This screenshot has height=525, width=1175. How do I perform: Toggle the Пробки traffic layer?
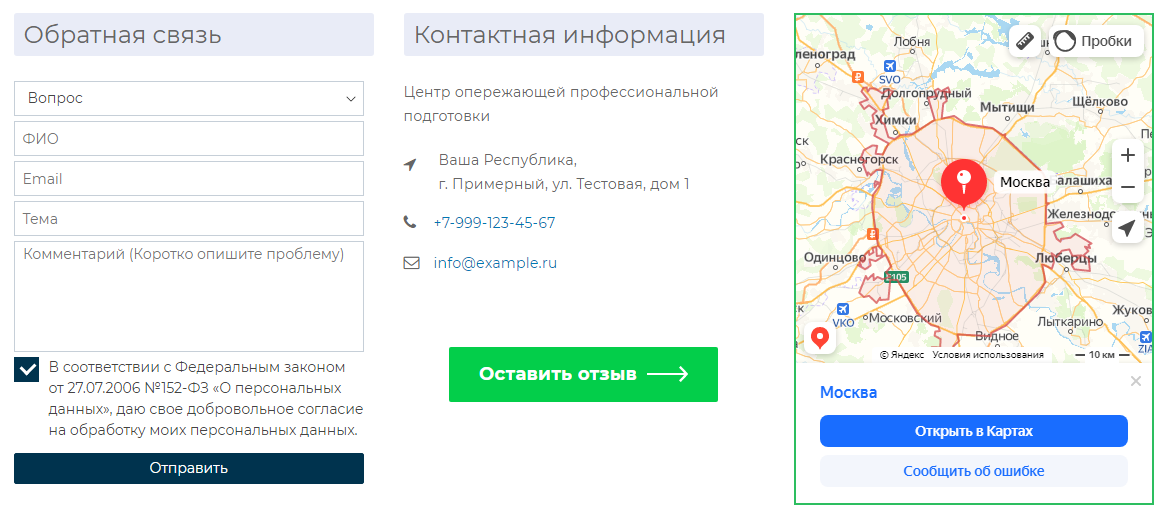[1094, 41]
